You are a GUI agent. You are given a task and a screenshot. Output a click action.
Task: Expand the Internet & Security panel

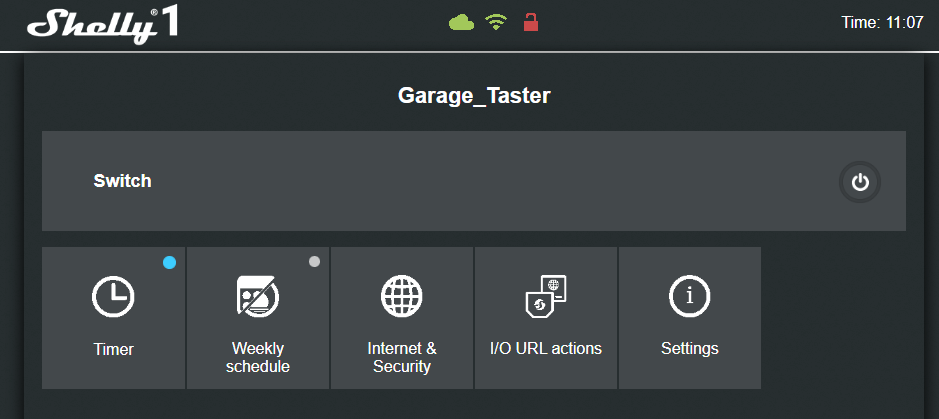pyautogui.click(x=402, y=357)
